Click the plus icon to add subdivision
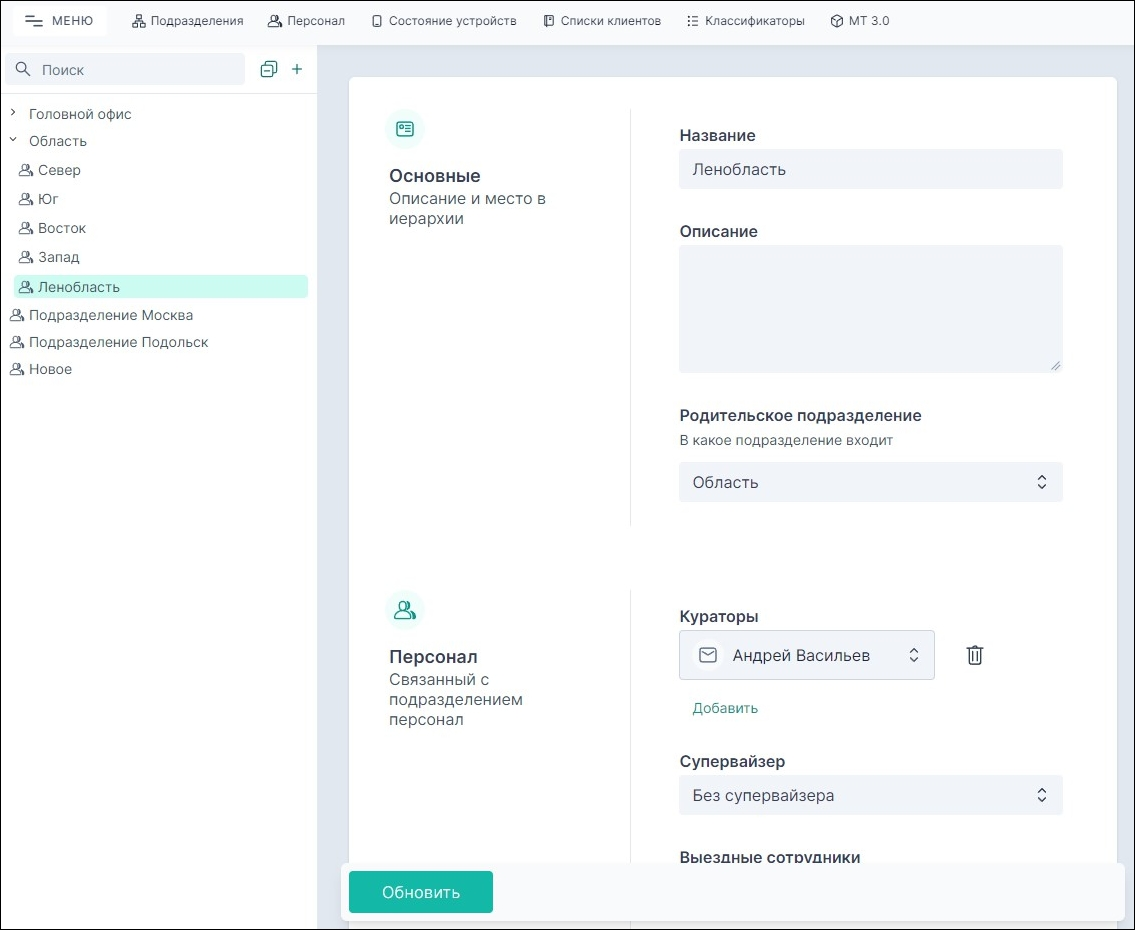The width and height of the screenshot is (1135, 930). (x=296, y=69)
